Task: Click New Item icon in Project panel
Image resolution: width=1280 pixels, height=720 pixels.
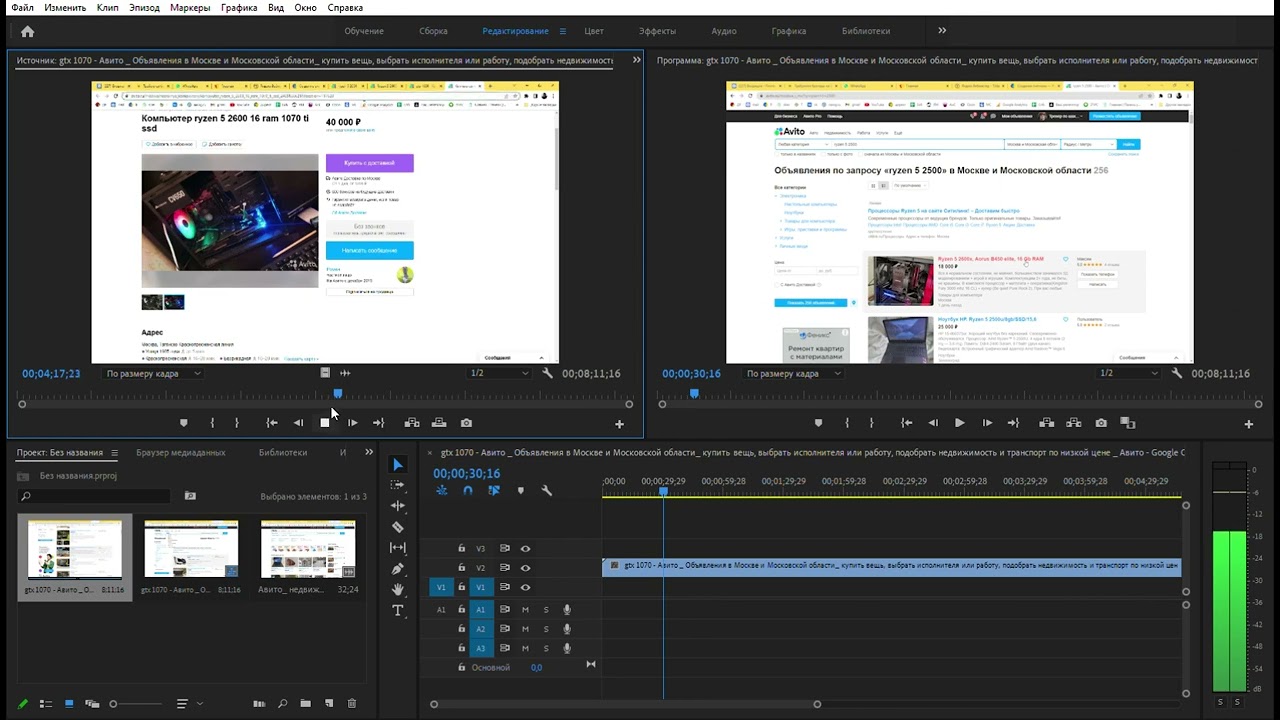Action: [x=328, y=704]
